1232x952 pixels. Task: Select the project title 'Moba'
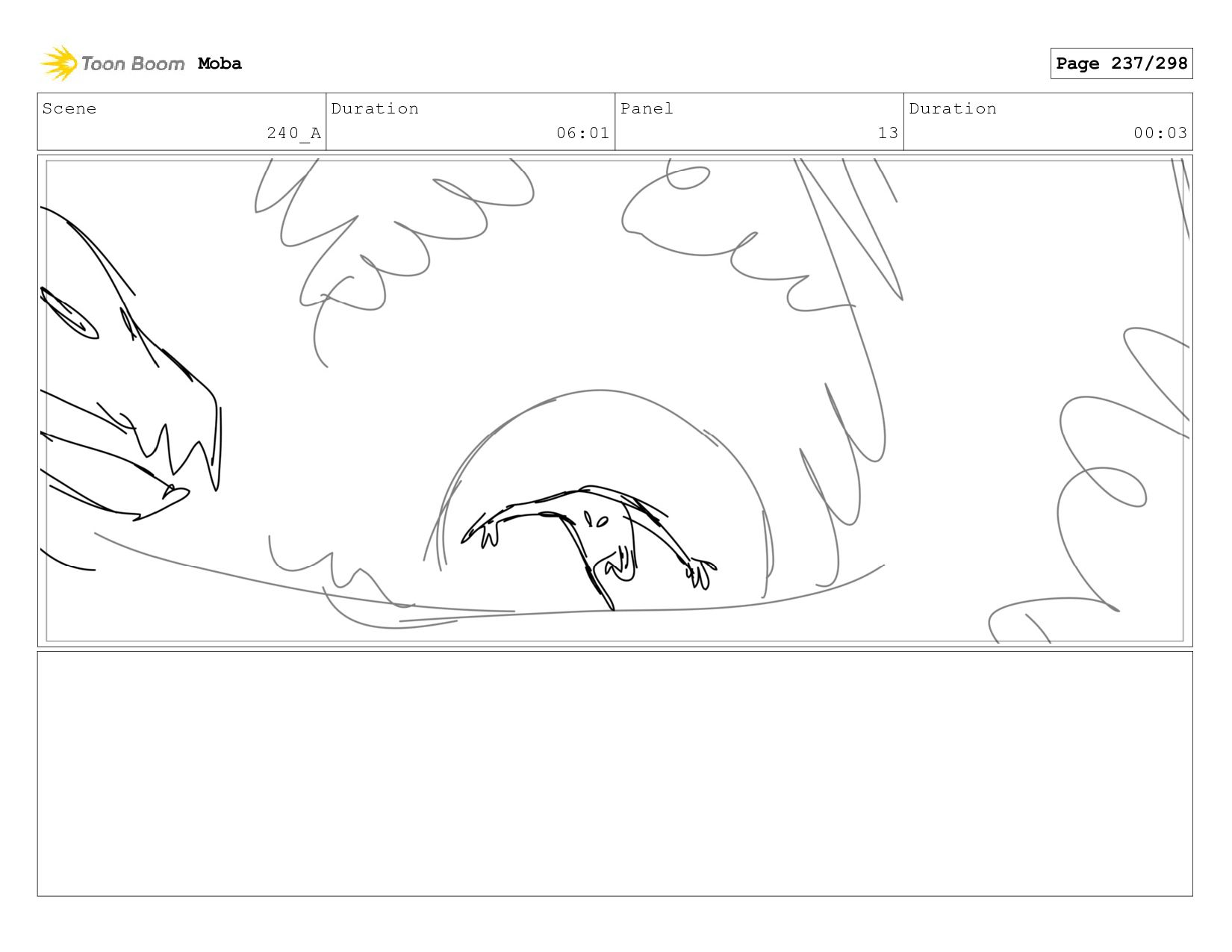(x=220, y=63)
